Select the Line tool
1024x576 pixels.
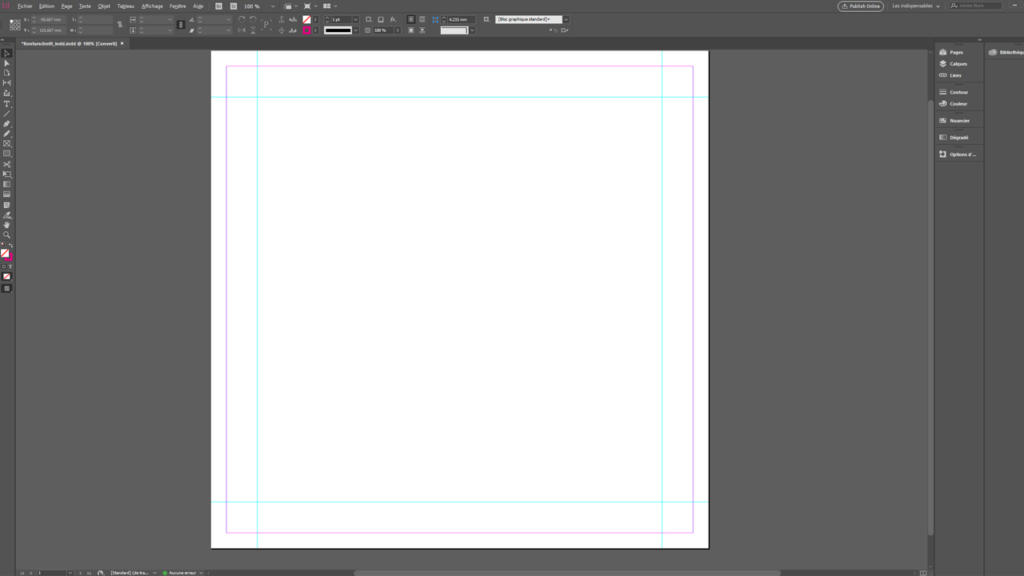pyautogui.click(x=7, y=114)
